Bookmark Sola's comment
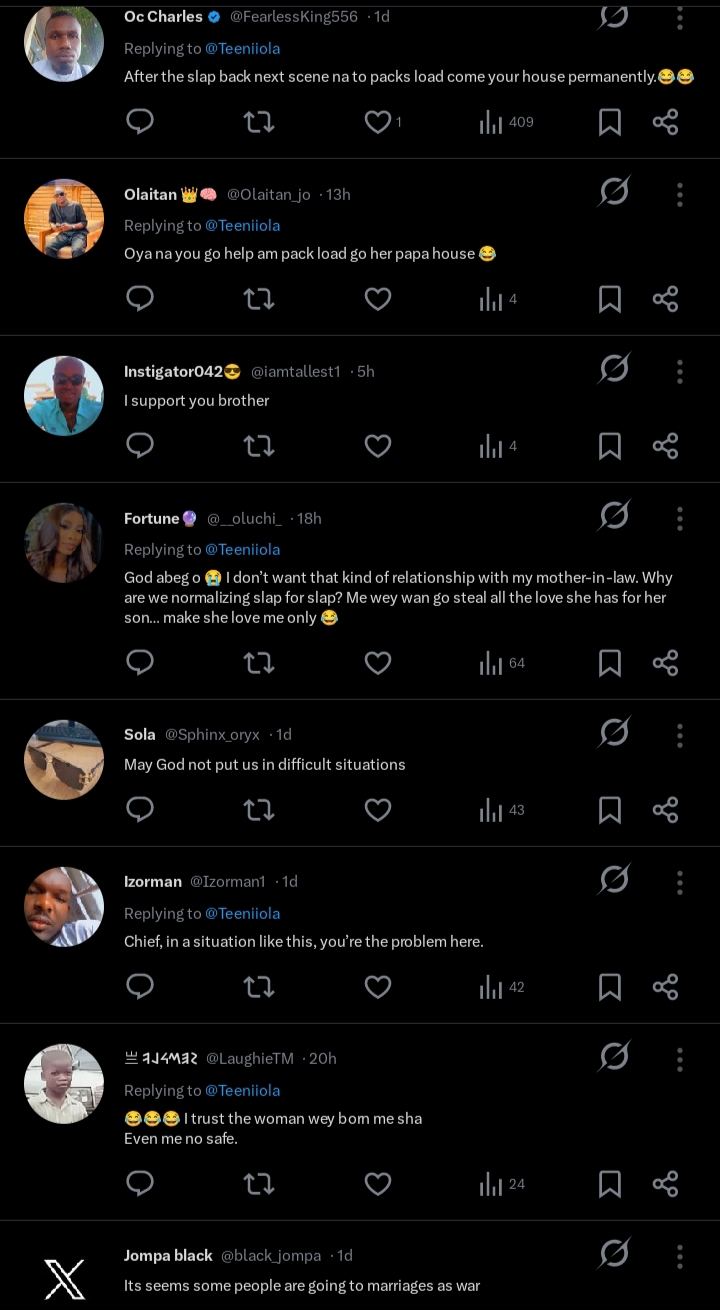The image size is (720, 1310). 609,810
